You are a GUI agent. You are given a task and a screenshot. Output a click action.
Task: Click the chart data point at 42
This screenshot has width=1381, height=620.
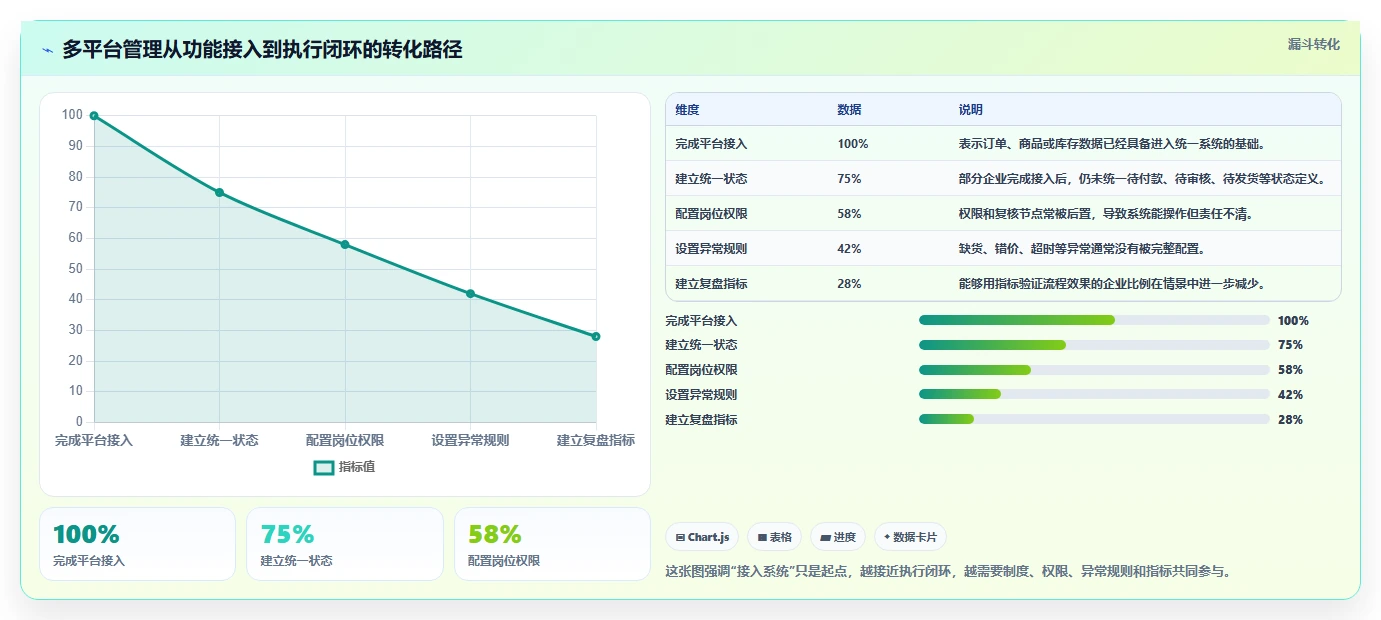(470, 293)
